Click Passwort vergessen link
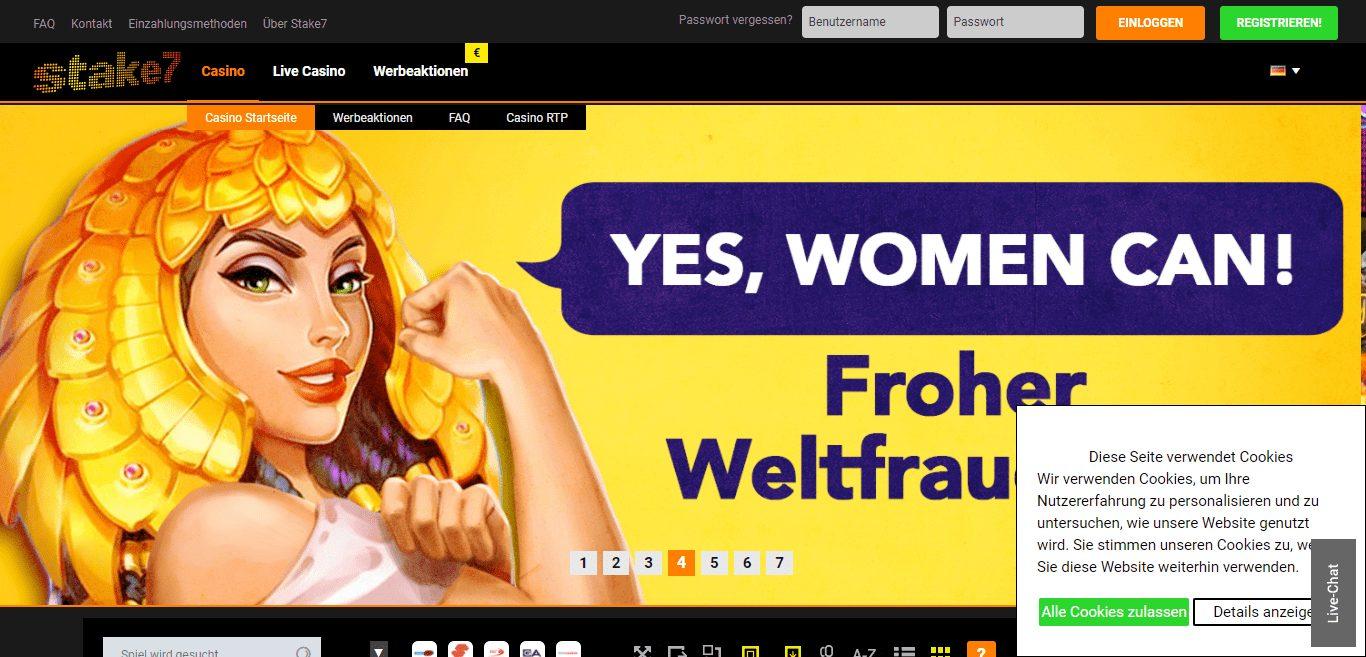1366x657 pixels. [x=735, y=20]
